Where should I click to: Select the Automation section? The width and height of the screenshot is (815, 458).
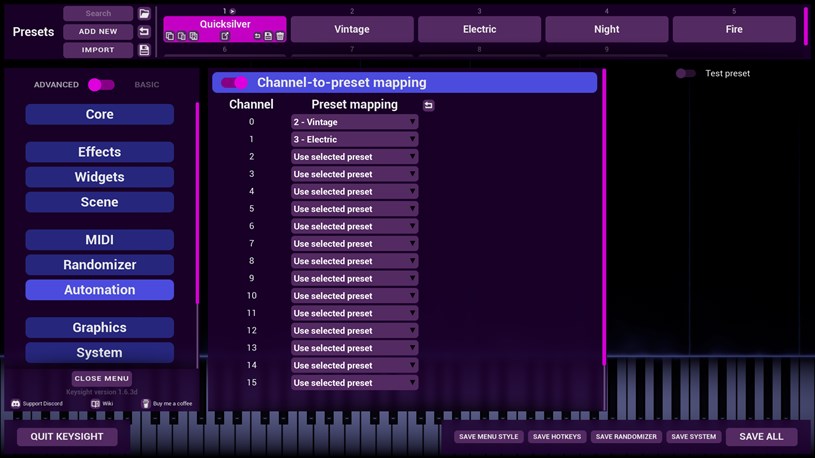(99, 290)
